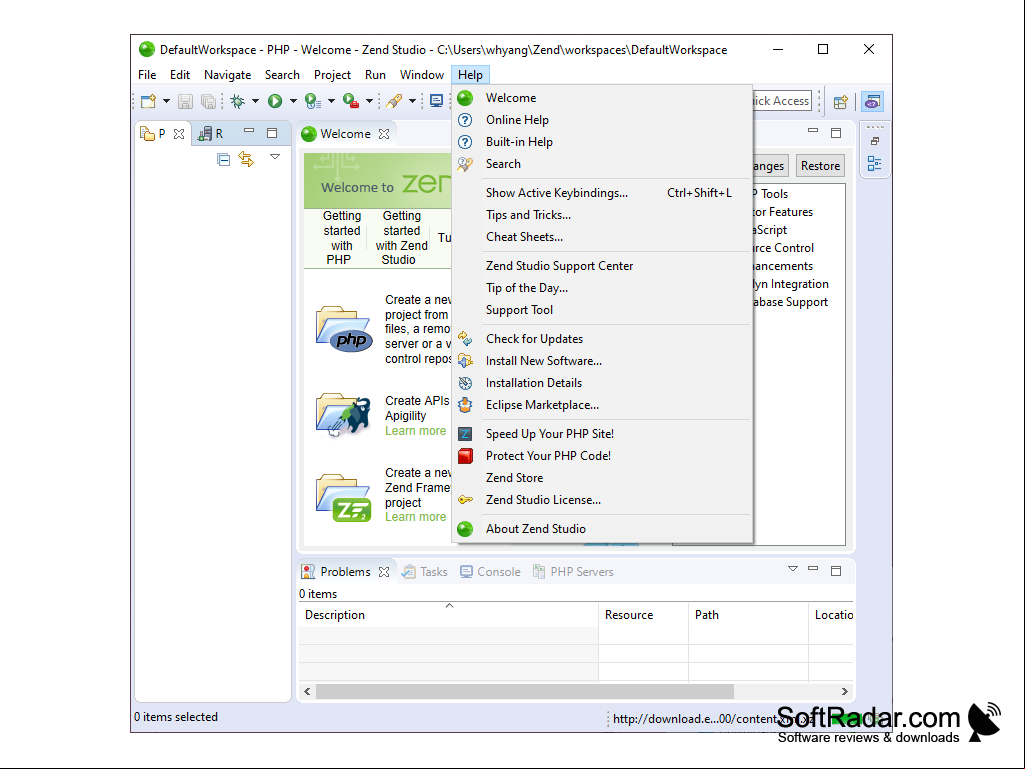Viewport: 1025px width, 769px height.
Task: Select Speed Up Your PHP Site
Action: (601, 434)
